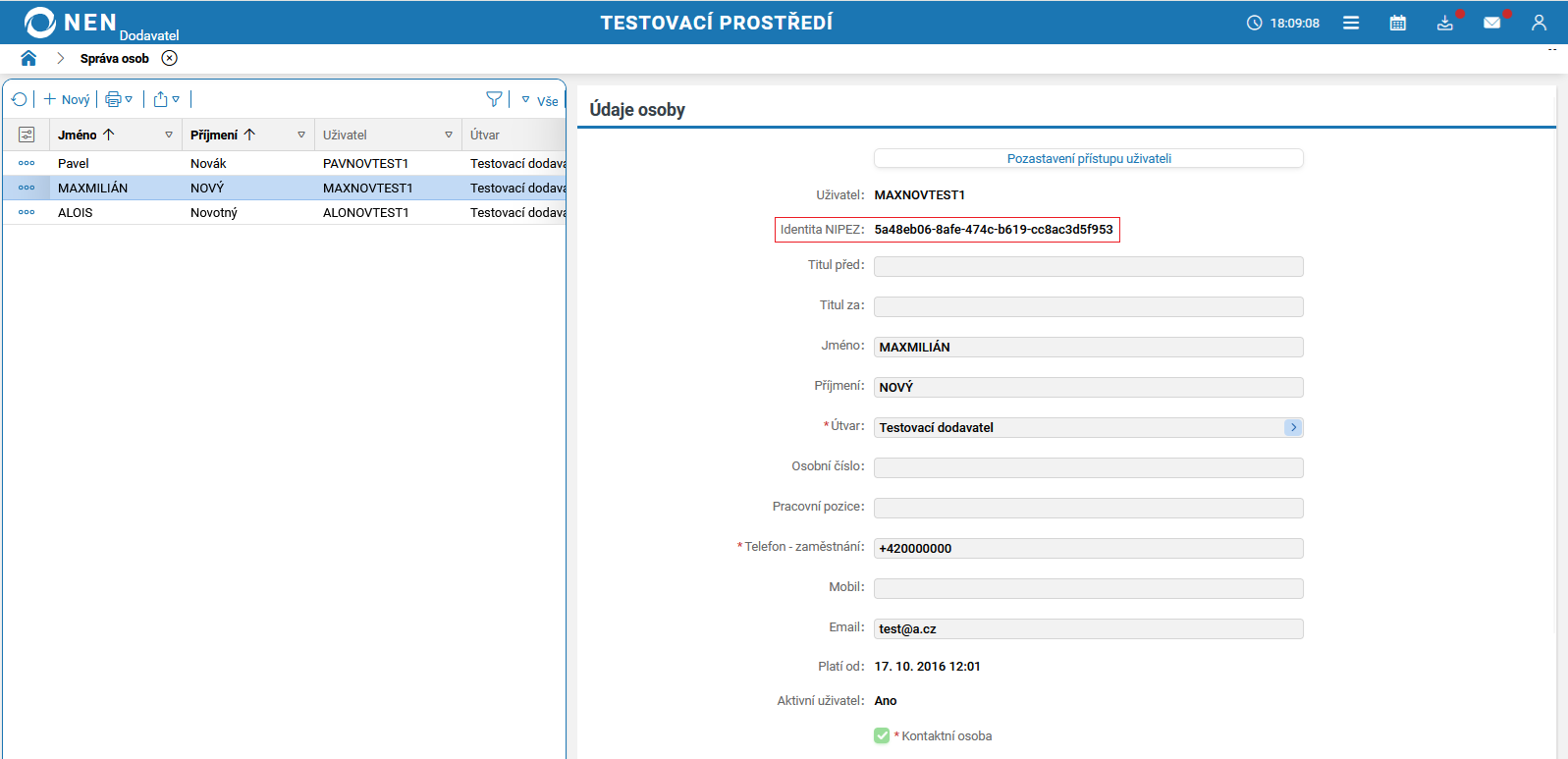Sort by the Uživatel column header

[345, 135]
